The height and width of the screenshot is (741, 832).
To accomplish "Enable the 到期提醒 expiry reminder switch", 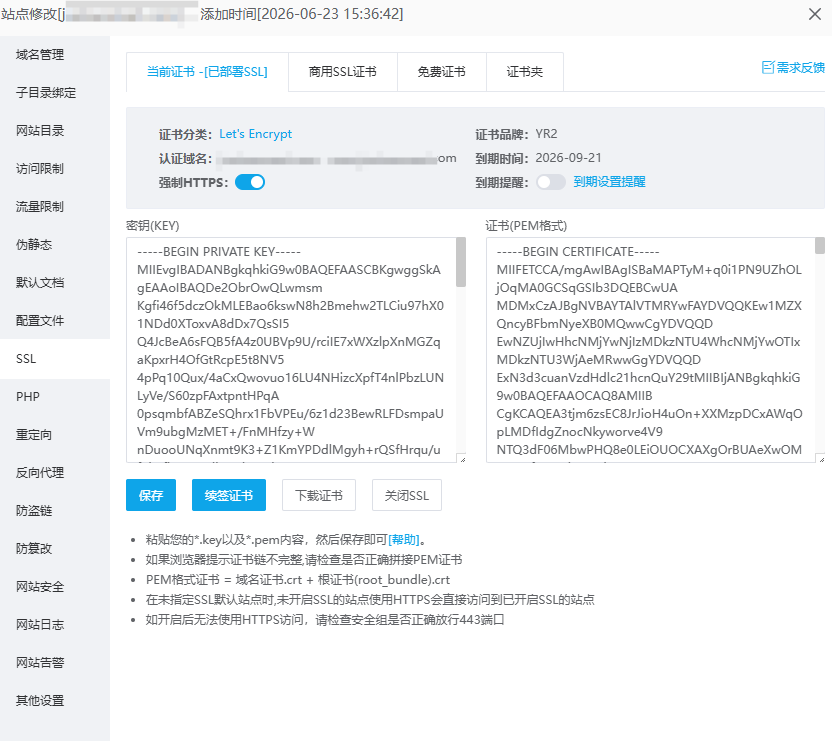I will 551,182.
